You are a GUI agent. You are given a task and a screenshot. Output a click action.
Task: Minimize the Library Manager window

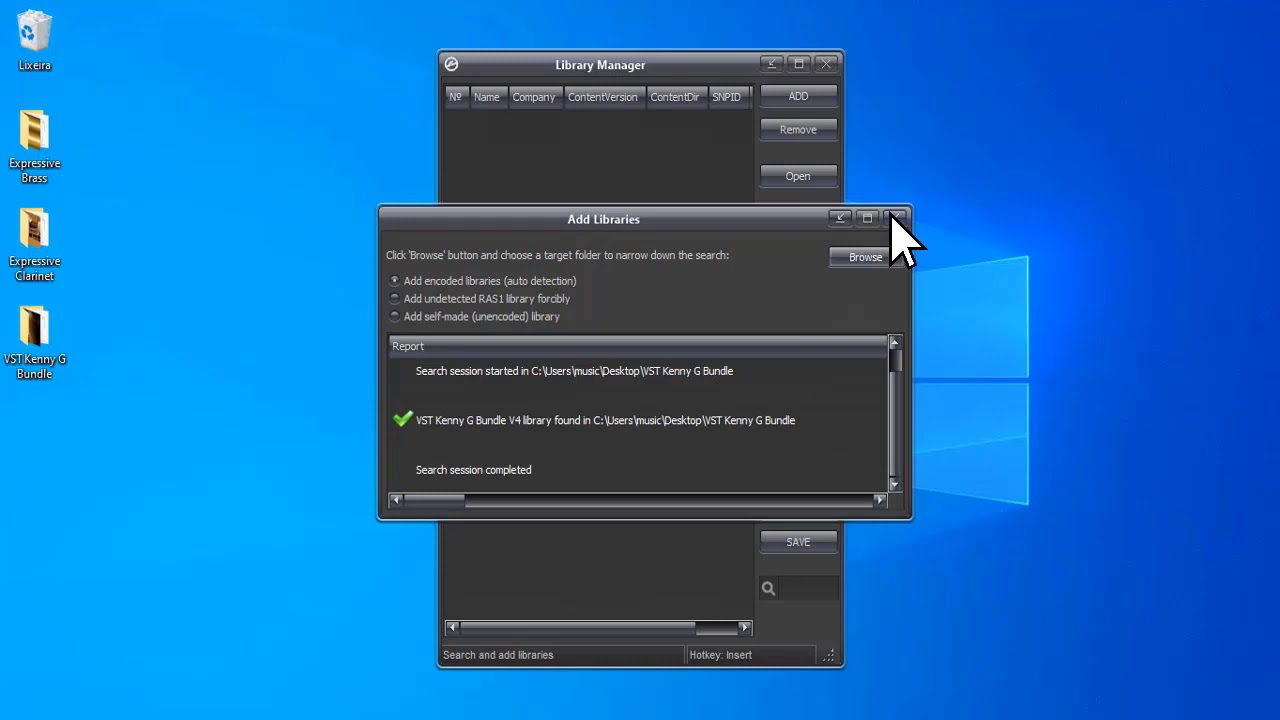click(771, 64)
